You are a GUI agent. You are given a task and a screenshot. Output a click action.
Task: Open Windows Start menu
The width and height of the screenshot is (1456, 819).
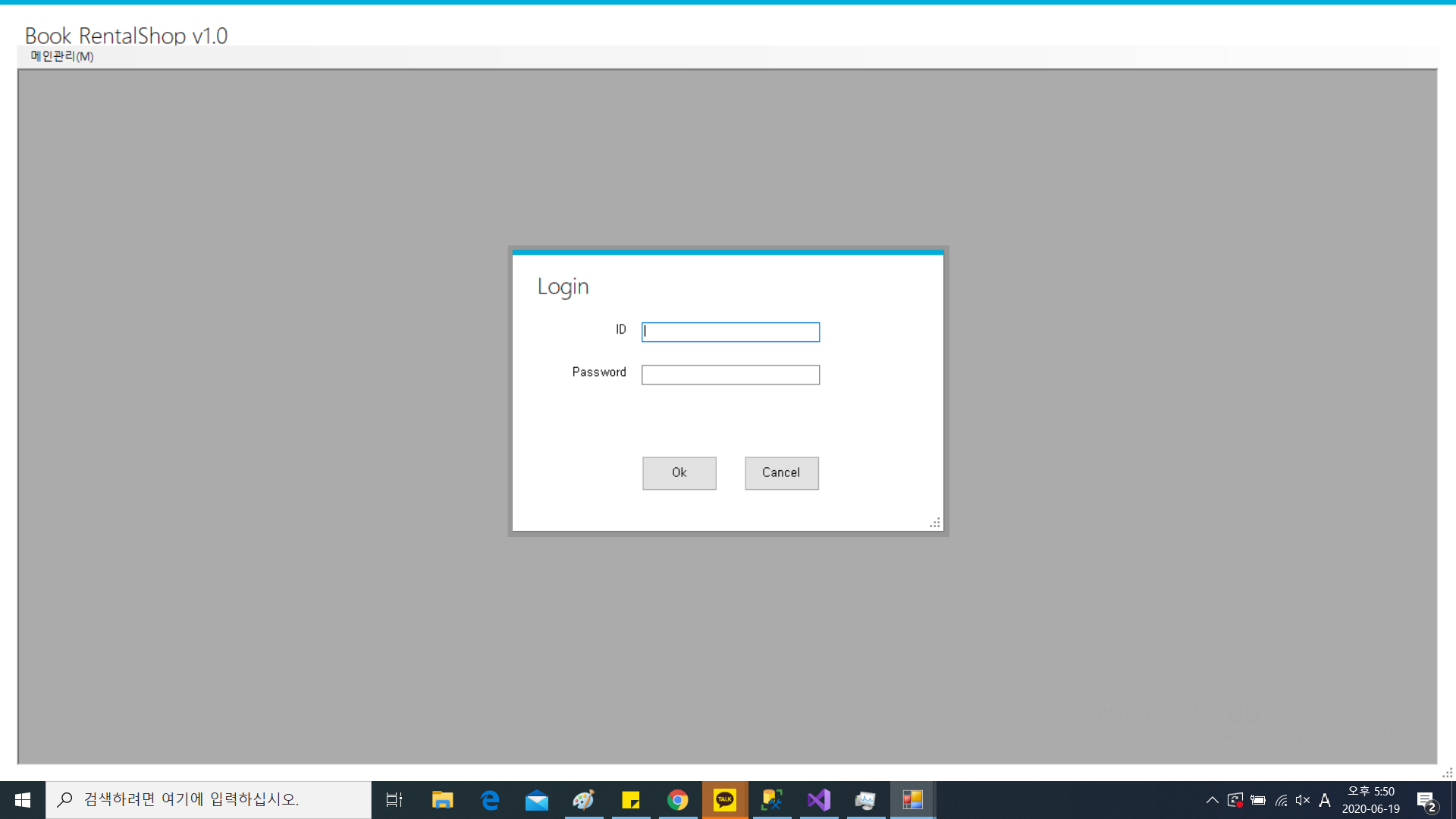coord(23,800)
